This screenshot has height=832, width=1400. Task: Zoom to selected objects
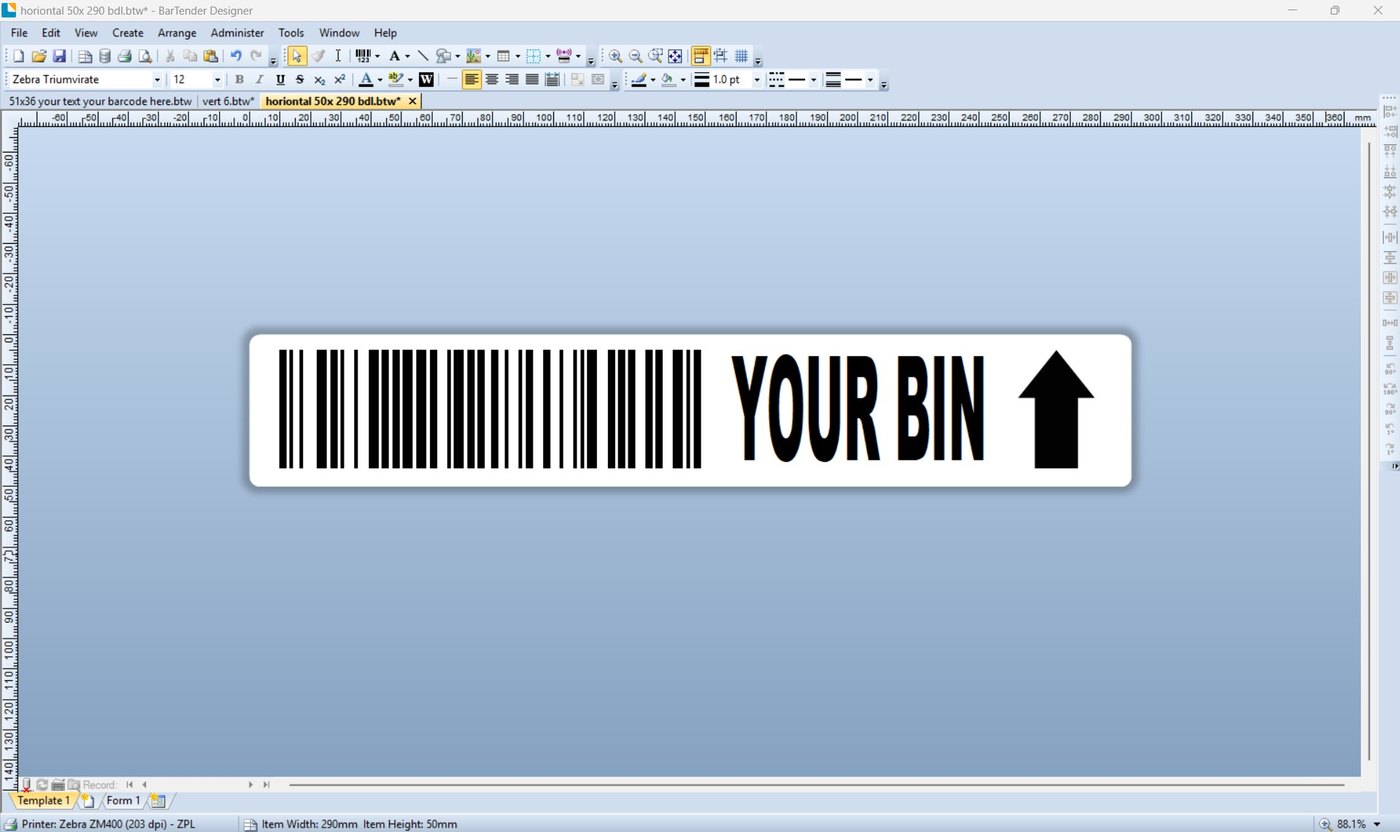coord(655,56)
